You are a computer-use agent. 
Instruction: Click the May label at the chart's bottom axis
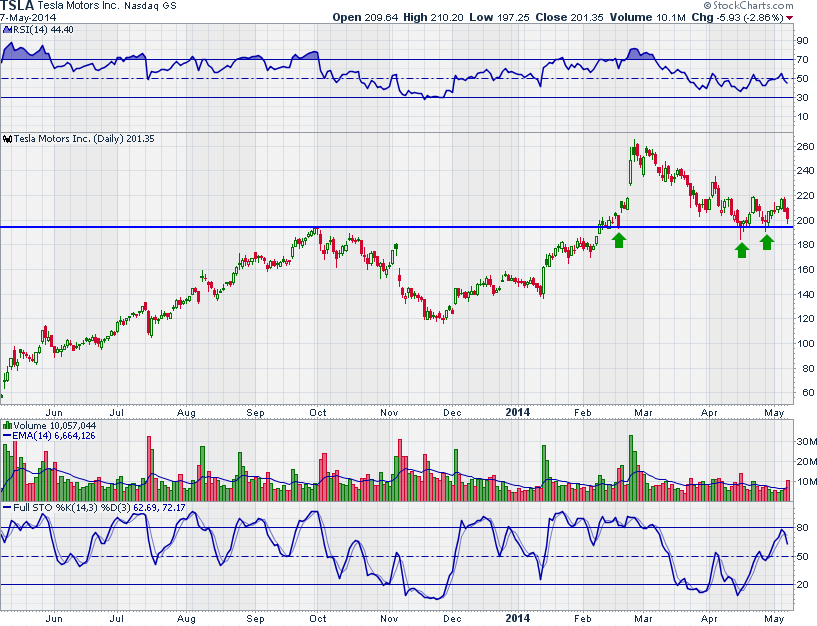[774, 619]
